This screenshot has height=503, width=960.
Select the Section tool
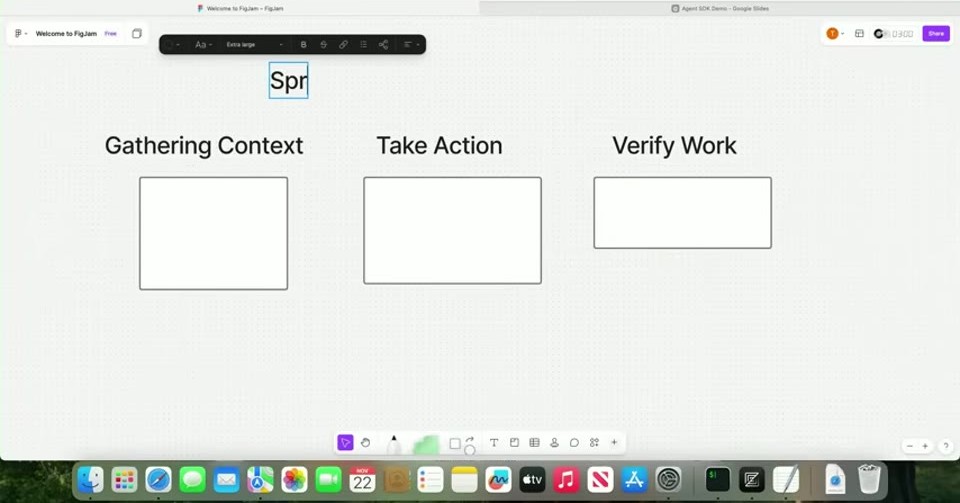click(514, 442)
